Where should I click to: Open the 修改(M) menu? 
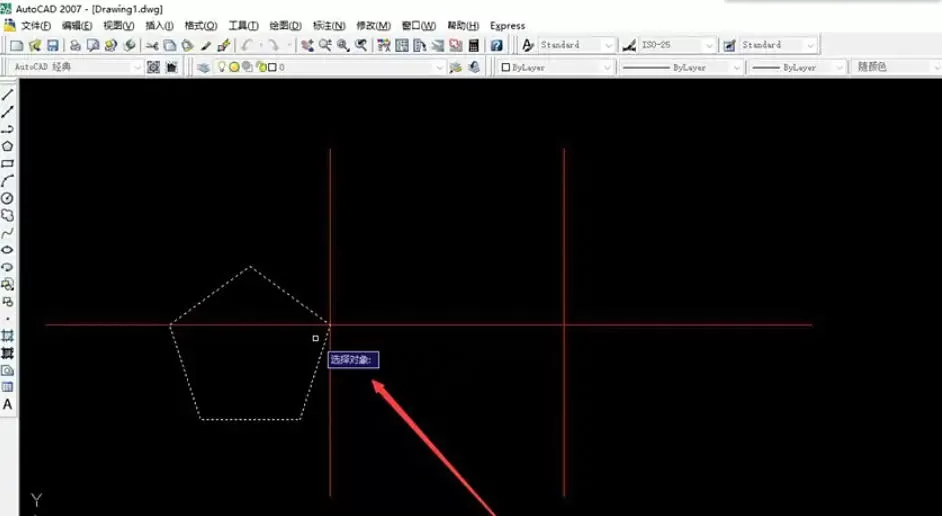click(x=374, y=26)
